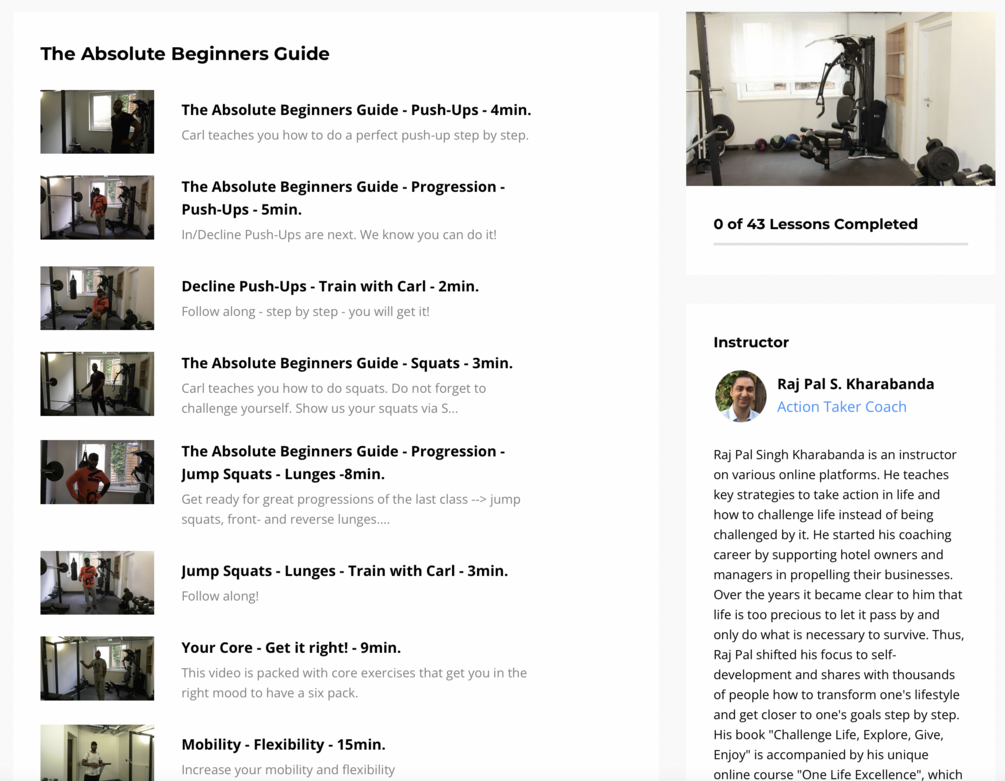Open the Push-Ups 4min lesson thumbnail
The width and height of the screenshot is (1005, 781).
pyautogui.click(x=97, y=122)
